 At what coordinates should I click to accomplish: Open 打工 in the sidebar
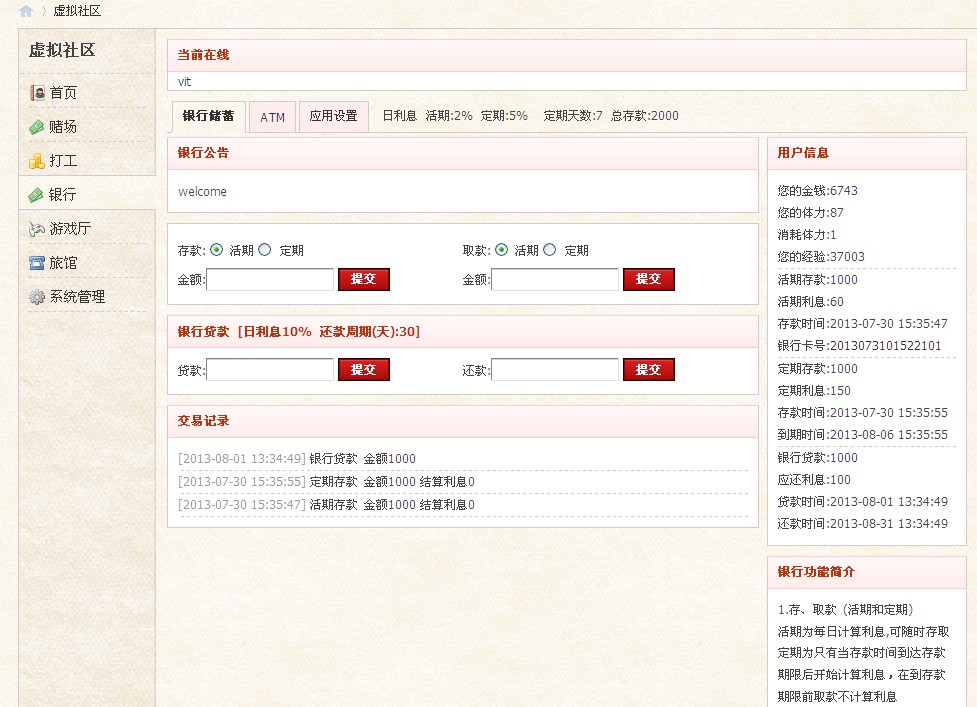[64, 161]
